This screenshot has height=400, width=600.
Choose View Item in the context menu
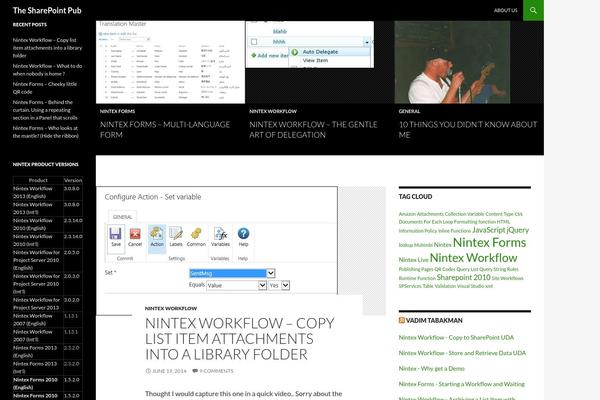[315, 60]
